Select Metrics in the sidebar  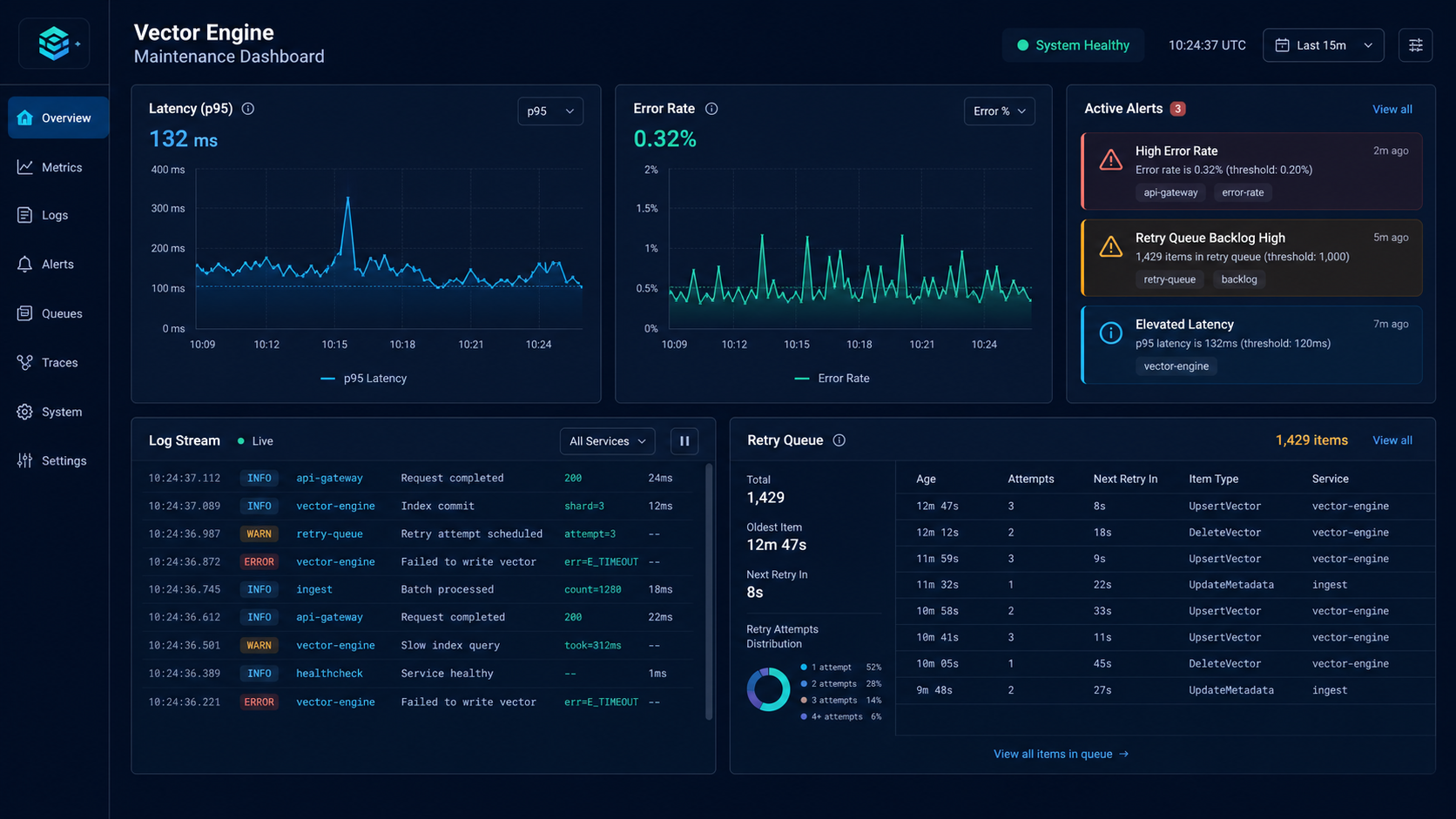coord(58,167)
